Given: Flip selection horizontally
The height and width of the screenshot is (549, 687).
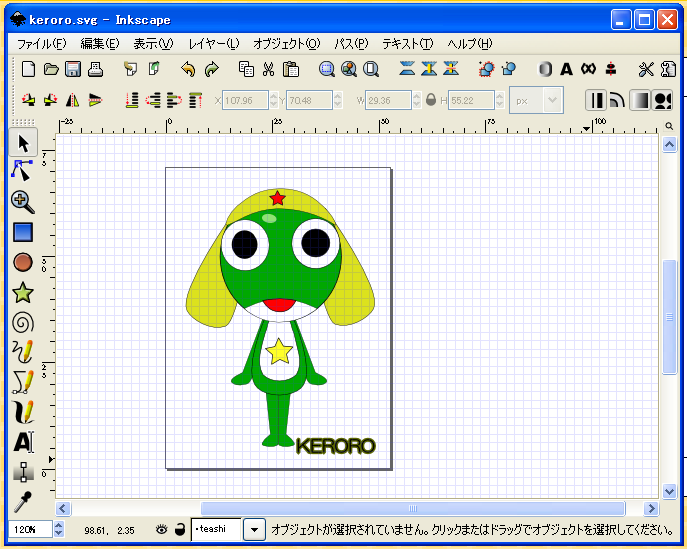Looking at the screenshot, I should coord(73,100).
